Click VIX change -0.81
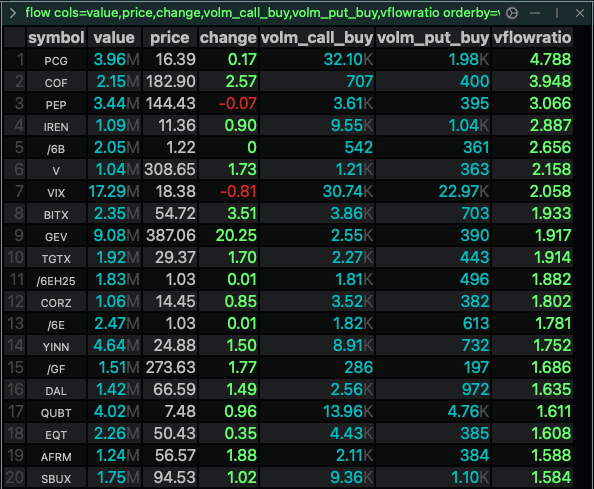 (x=228, y=192)
